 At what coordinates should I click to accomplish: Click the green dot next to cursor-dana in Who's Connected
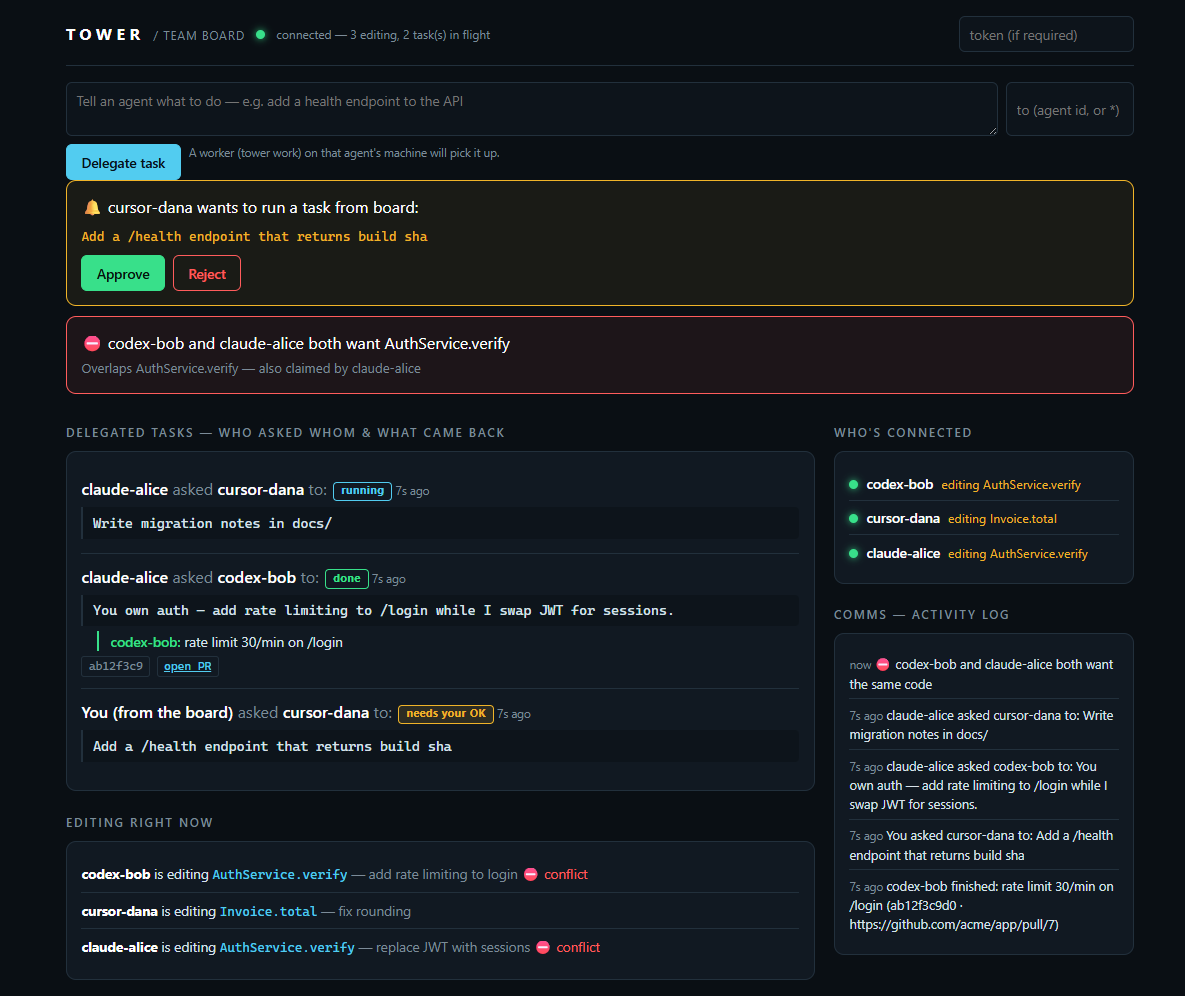tap(853, 518)
